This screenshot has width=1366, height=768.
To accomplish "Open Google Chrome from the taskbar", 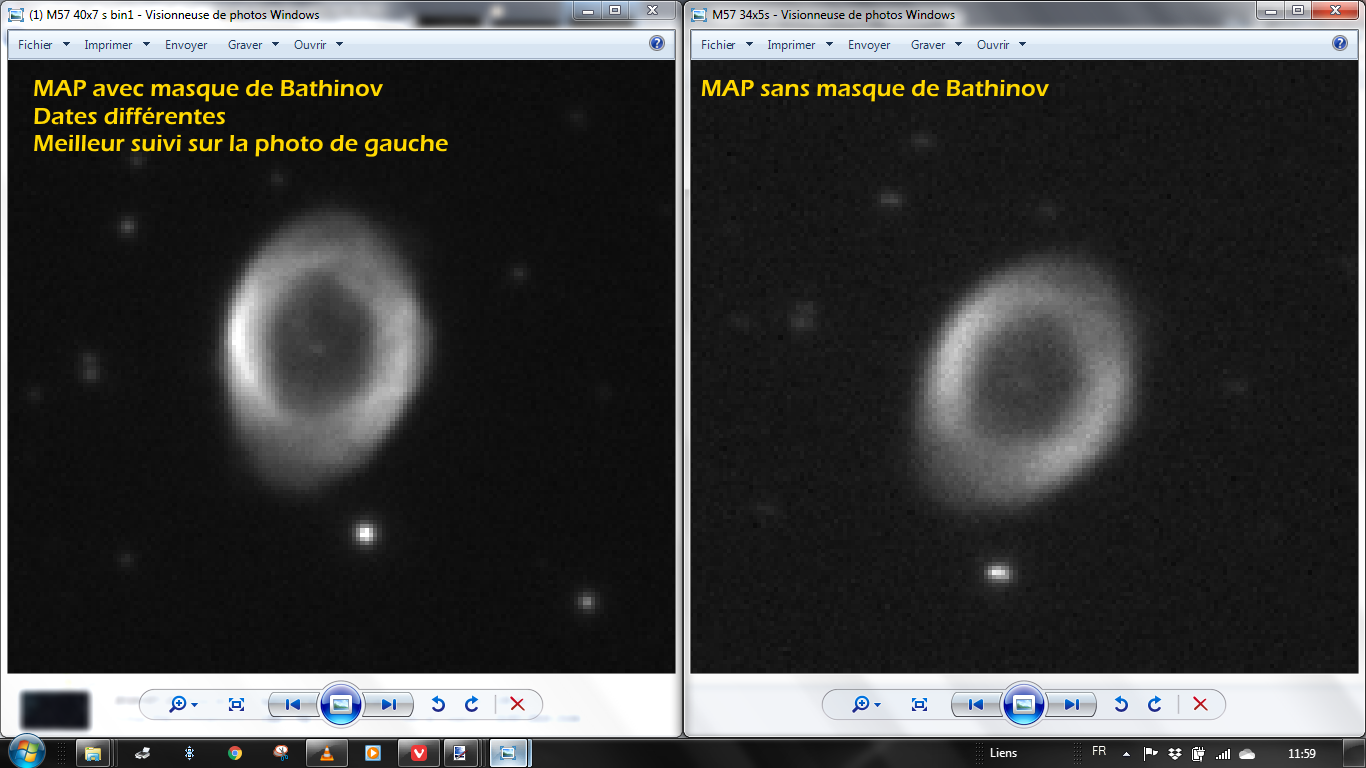I will tap(236, 752).
